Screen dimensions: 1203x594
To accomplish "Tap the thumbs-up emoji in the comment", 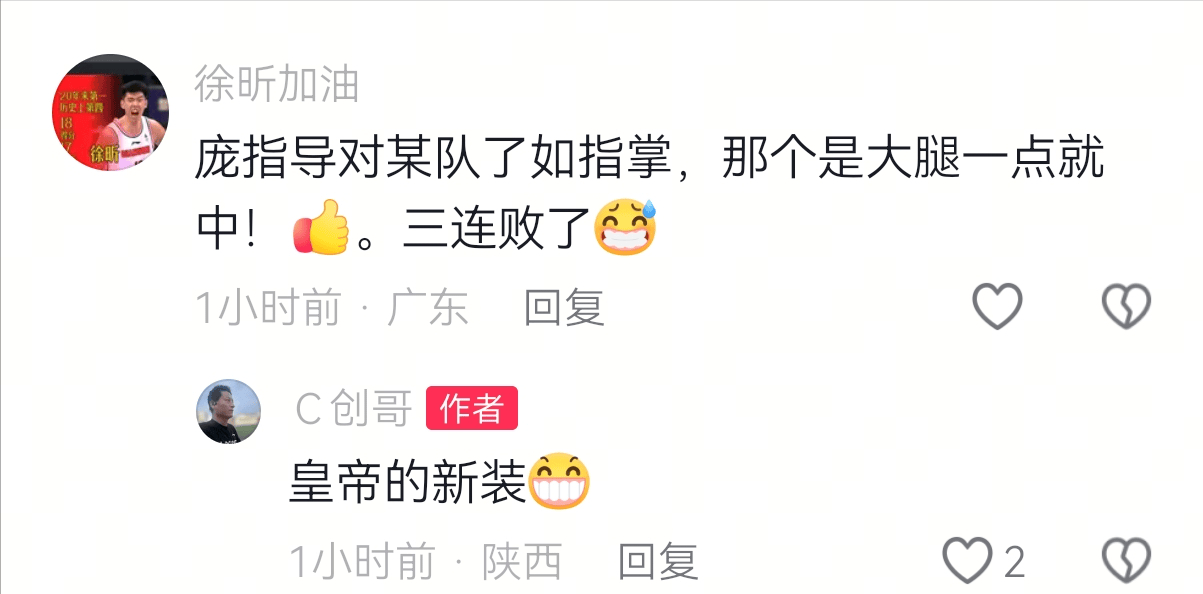I will point(321,228).
